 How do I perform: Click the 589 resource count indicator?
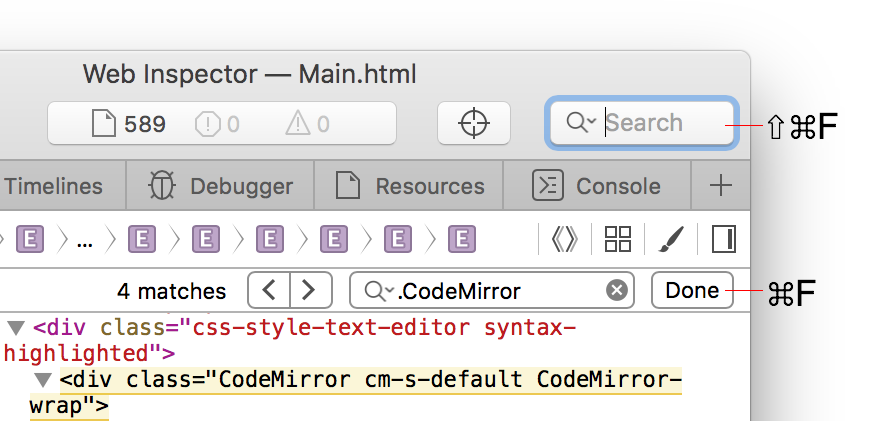pyautogui.click(x=128, y=123)
